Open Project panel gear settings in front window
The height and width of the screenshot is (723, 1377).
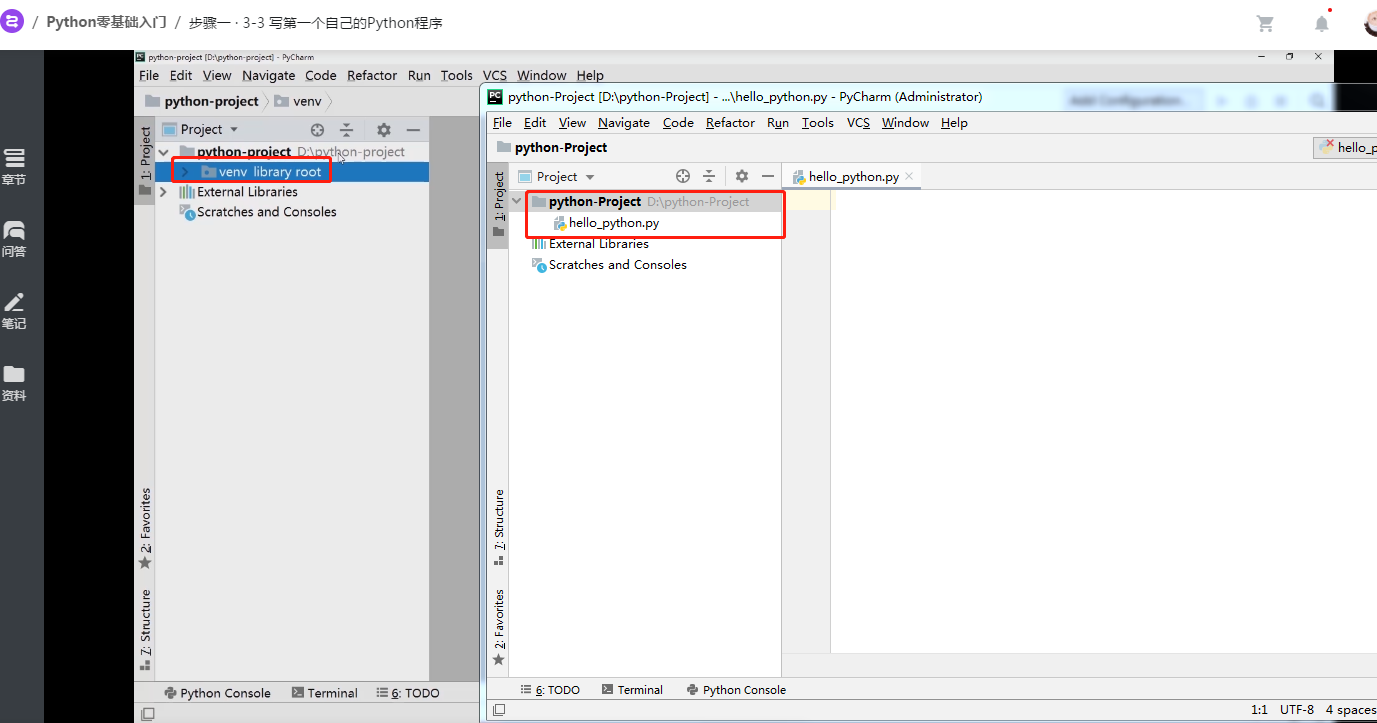(742, 176)
